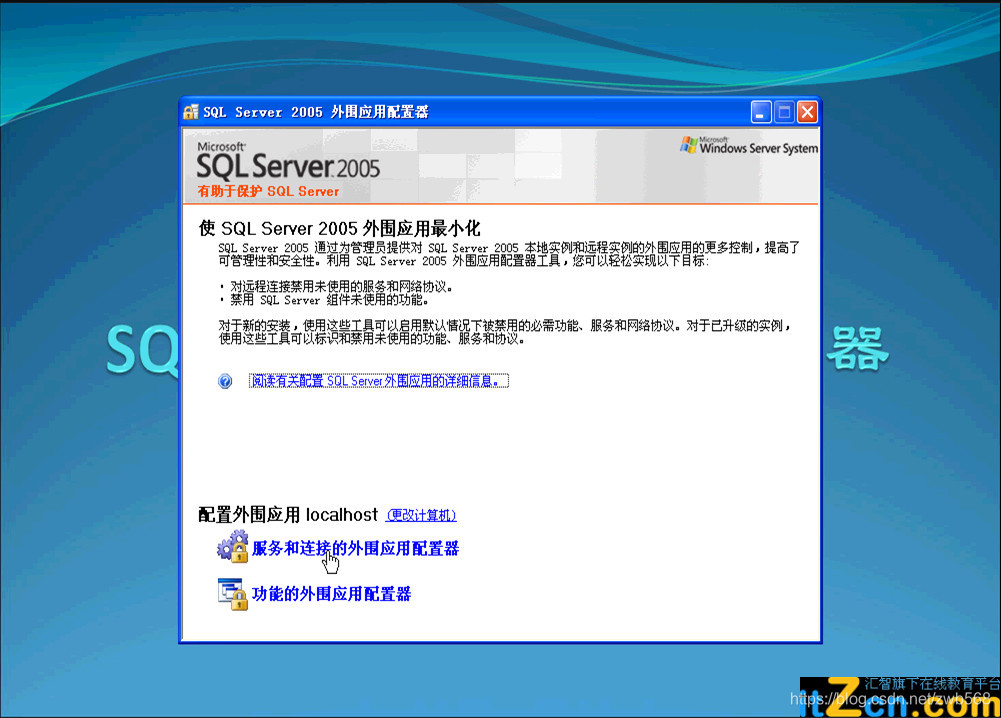The width and height of the screenshot is (1001, 718).
Task: Minimize the SQL Server 2005 configuration window
Action: (x=760, y=112)
